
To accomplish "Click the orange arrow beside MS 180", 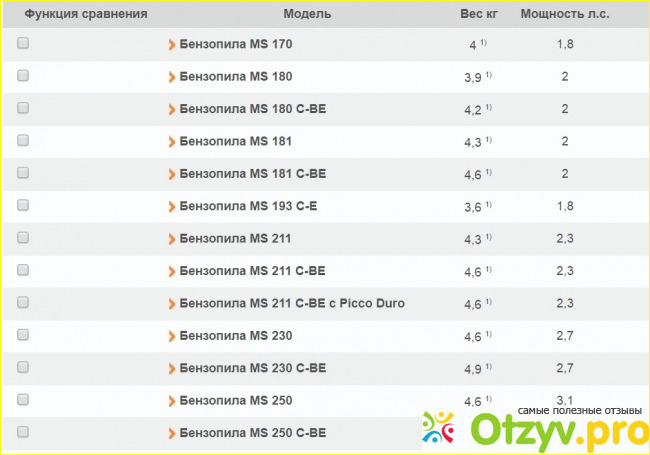I will [172, 77].
